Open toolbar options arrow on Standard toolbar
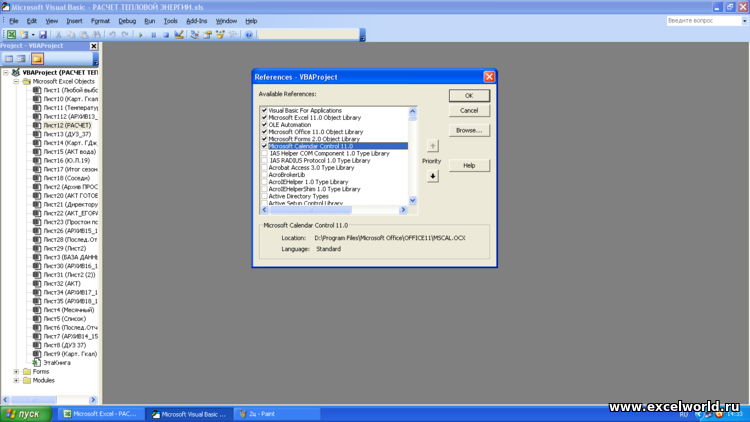Viewport: 750px width, 422px height. tap(362, 36)
